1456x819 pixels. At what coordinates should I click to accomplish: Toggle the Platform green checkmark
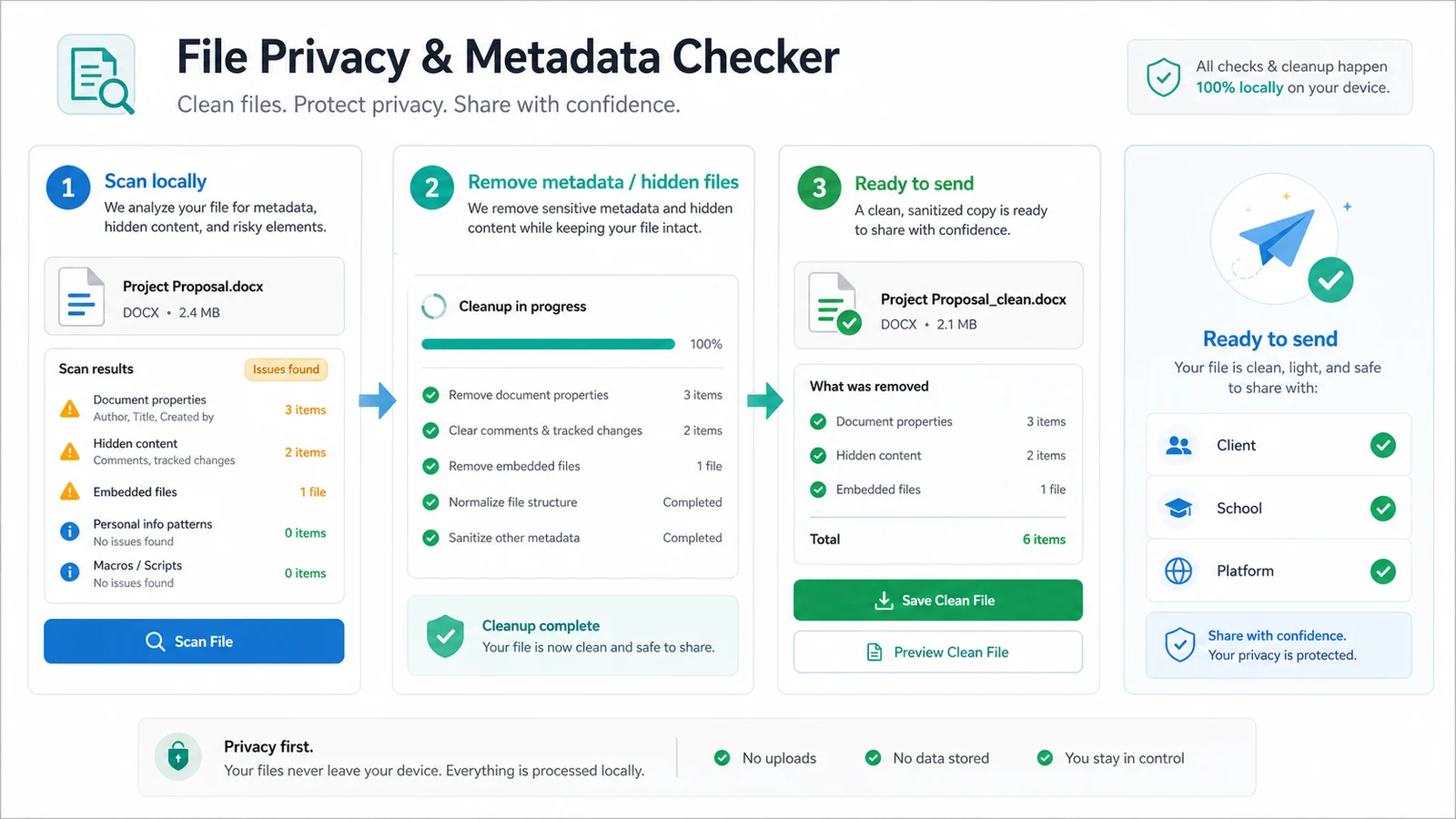tap(1383, 571)
